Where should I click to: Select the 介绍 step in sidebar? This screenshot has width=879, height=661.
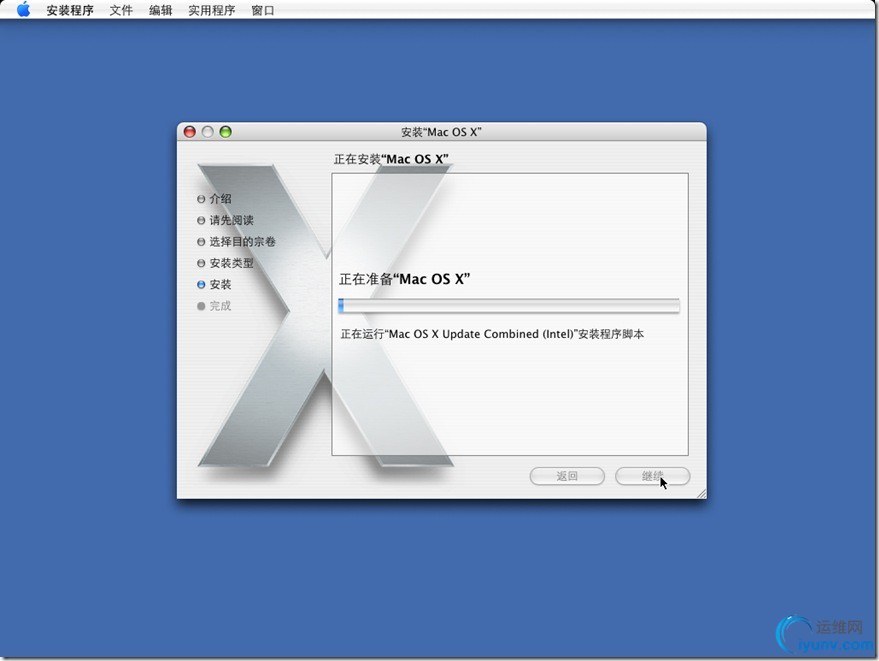tap(220, 198)
